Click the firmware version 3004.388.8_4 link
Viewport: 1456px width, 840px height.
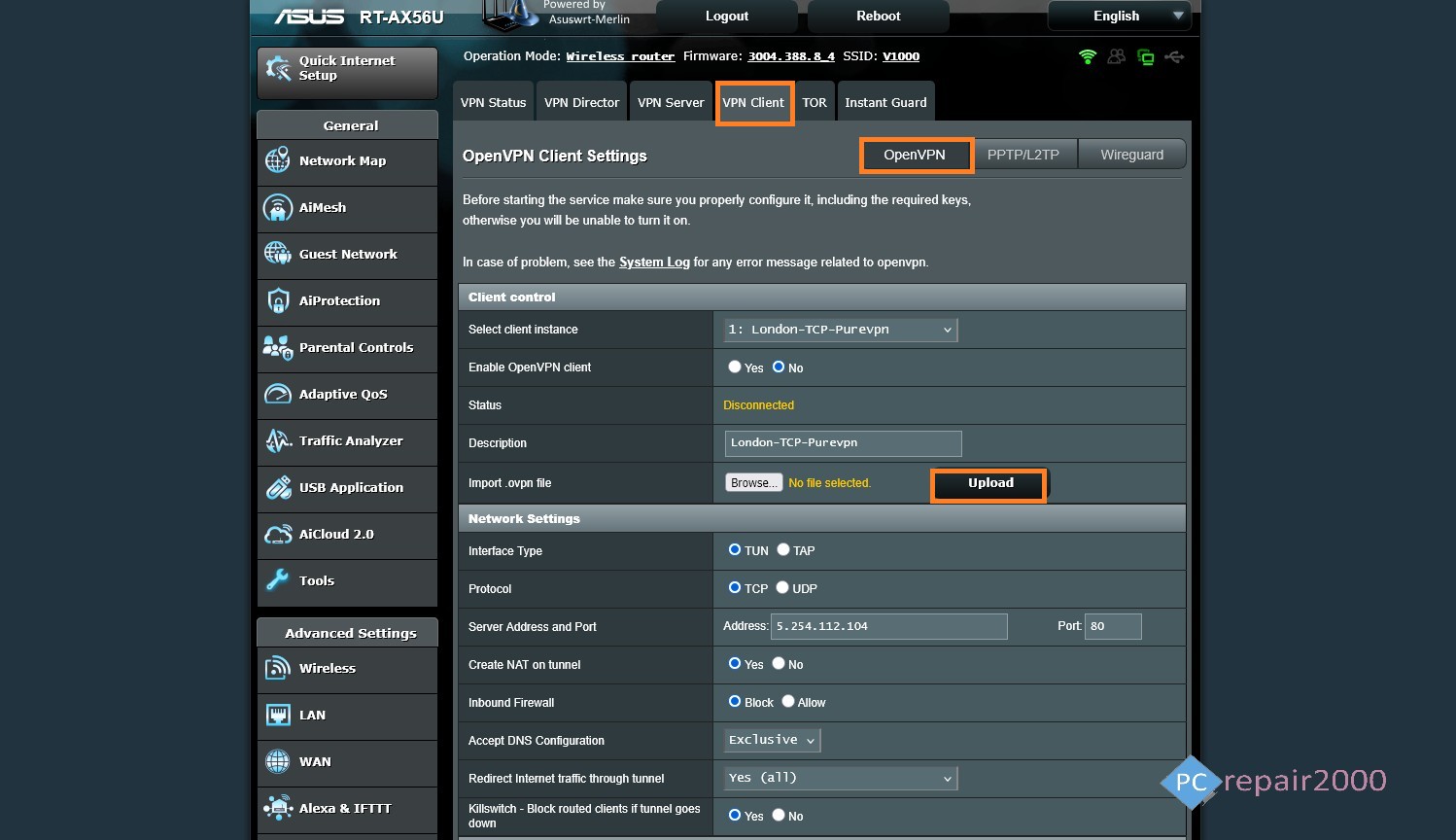pos(791,56)
